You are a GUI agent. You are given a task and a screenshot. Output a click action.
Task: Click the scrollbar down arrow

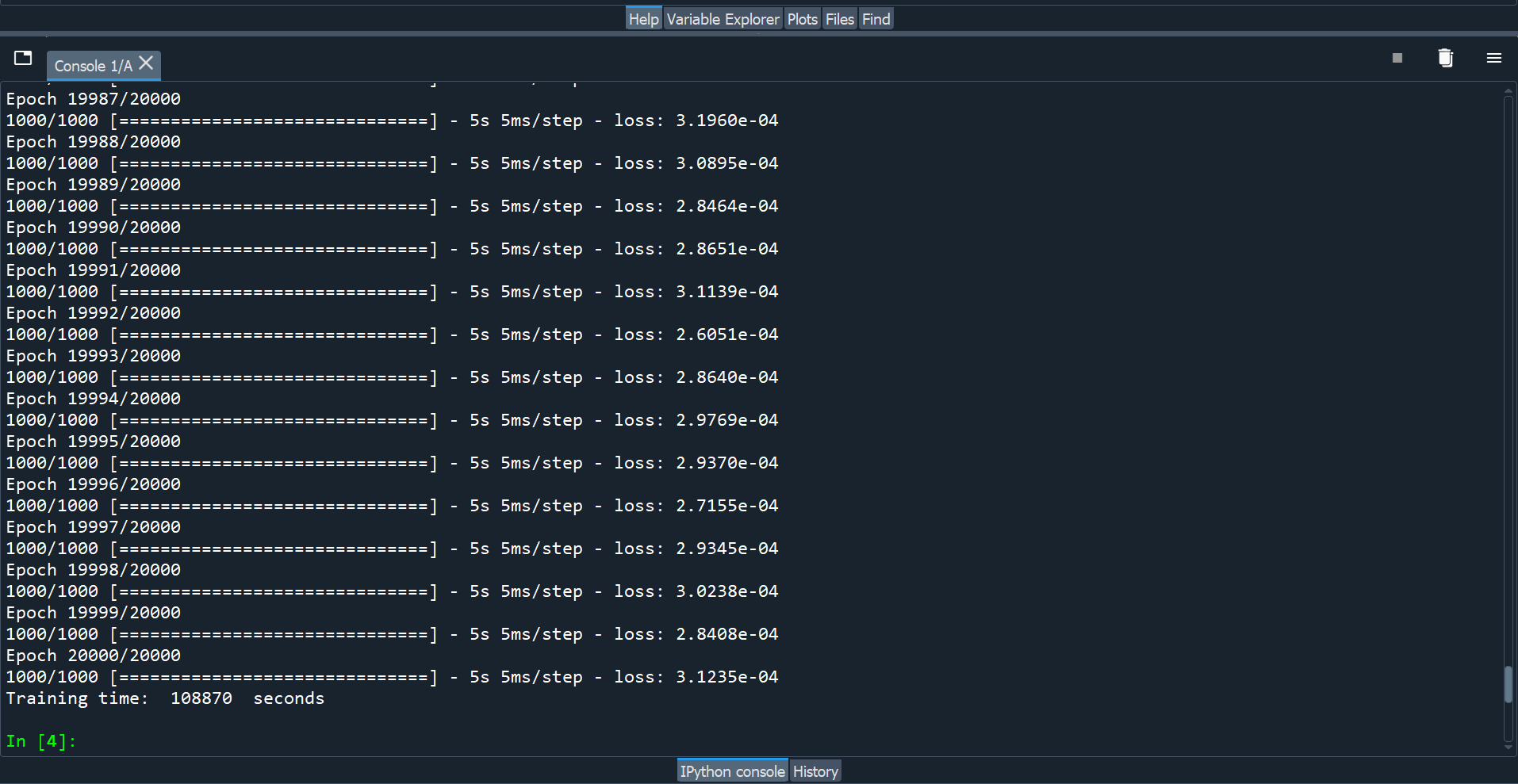click(1508, 747)
